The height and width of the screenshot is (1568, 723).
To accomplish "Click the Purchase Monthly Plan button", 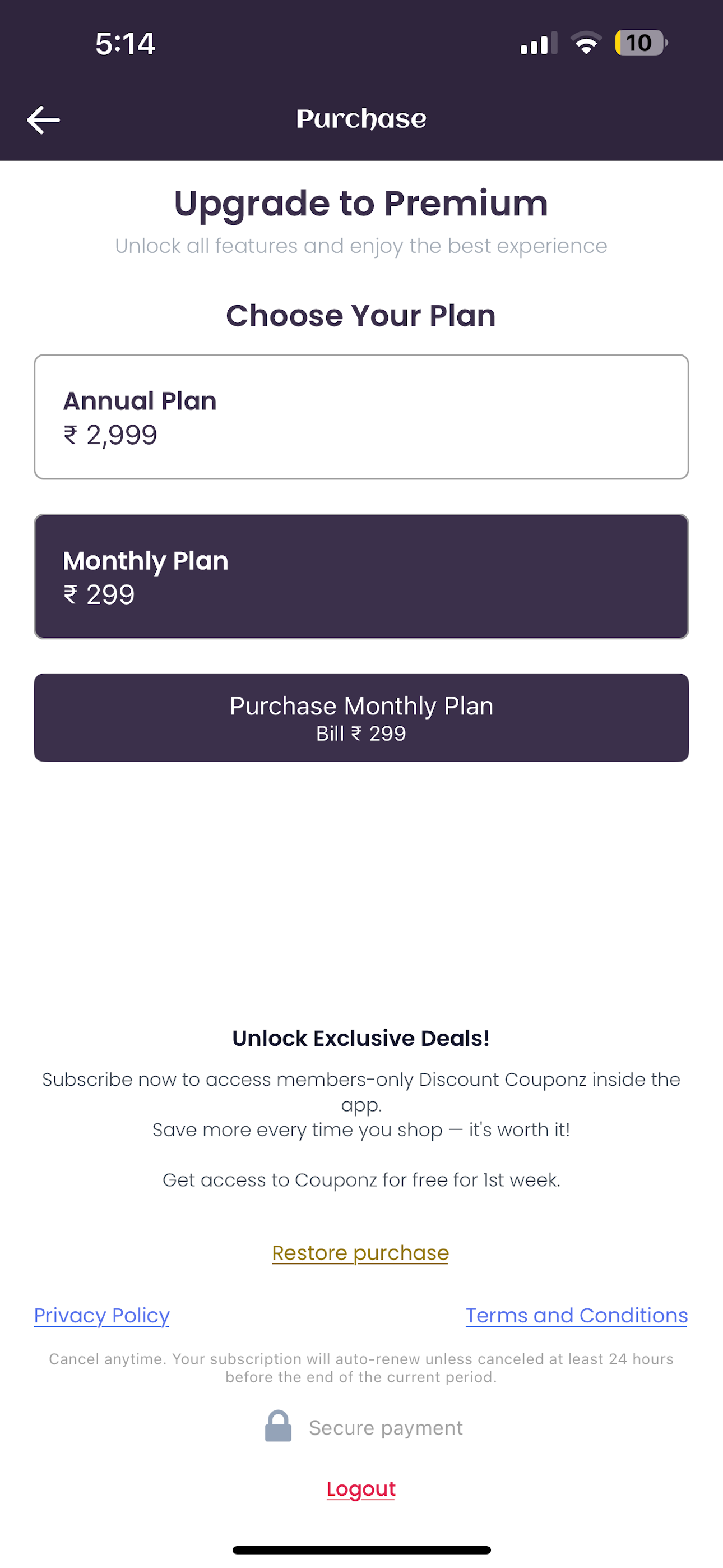I will tap(361, 718).
